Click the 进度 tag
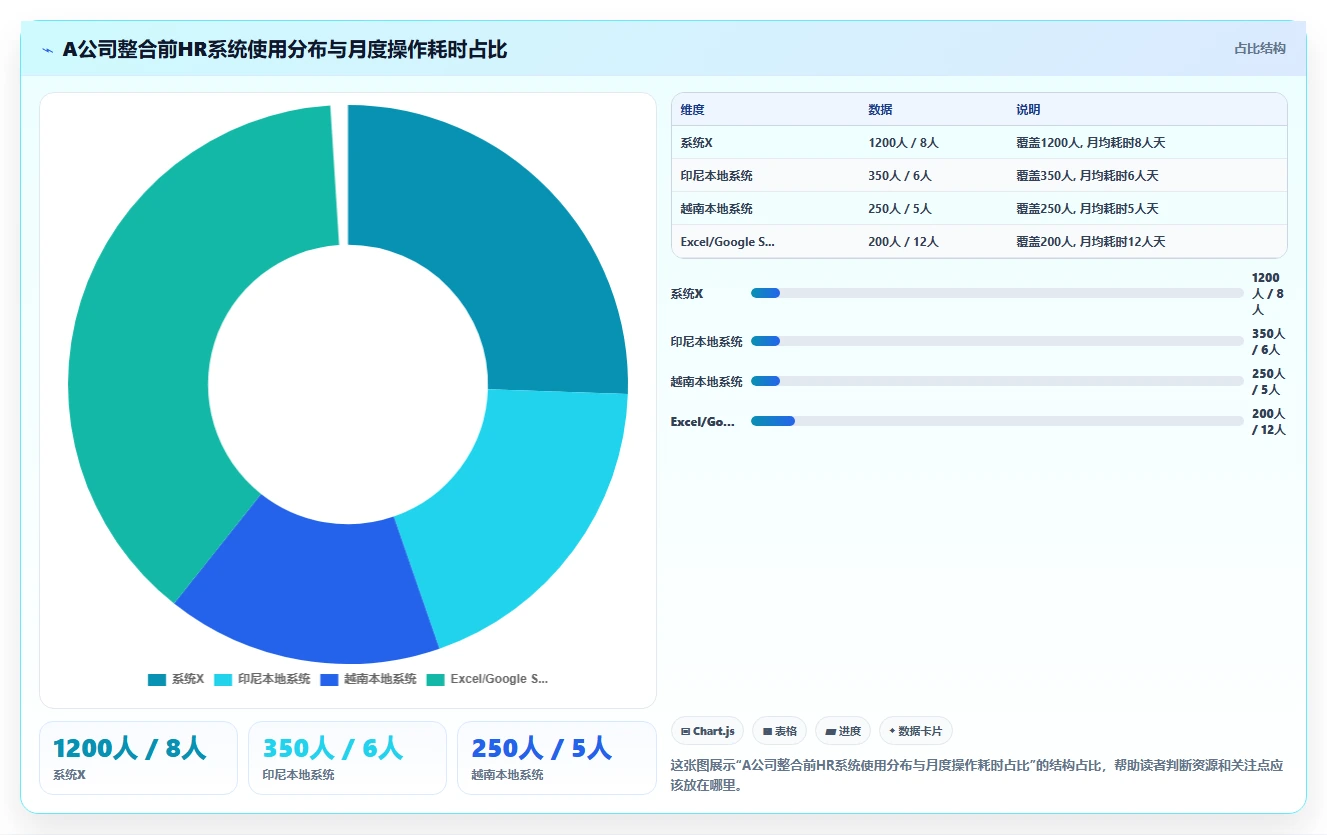This screenshot has height=835, width=1327. (843, 731)
